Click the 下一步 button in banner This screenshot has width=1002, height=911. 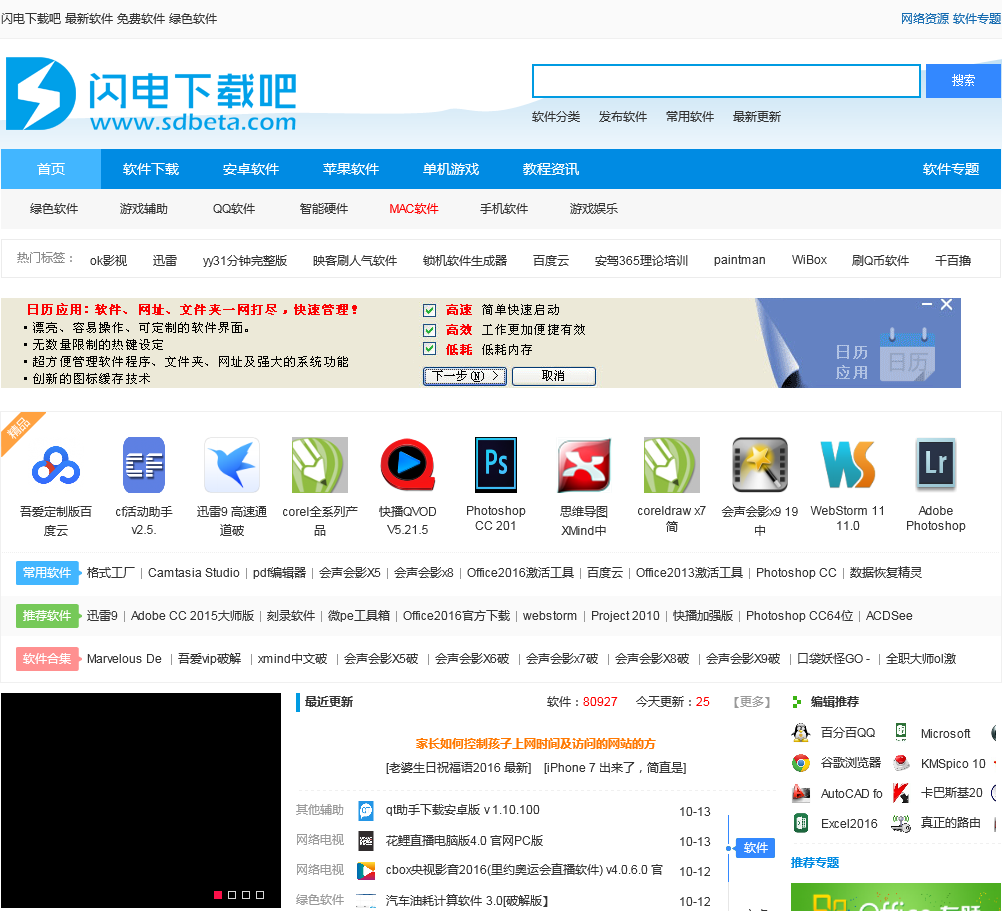click(465, 376)
